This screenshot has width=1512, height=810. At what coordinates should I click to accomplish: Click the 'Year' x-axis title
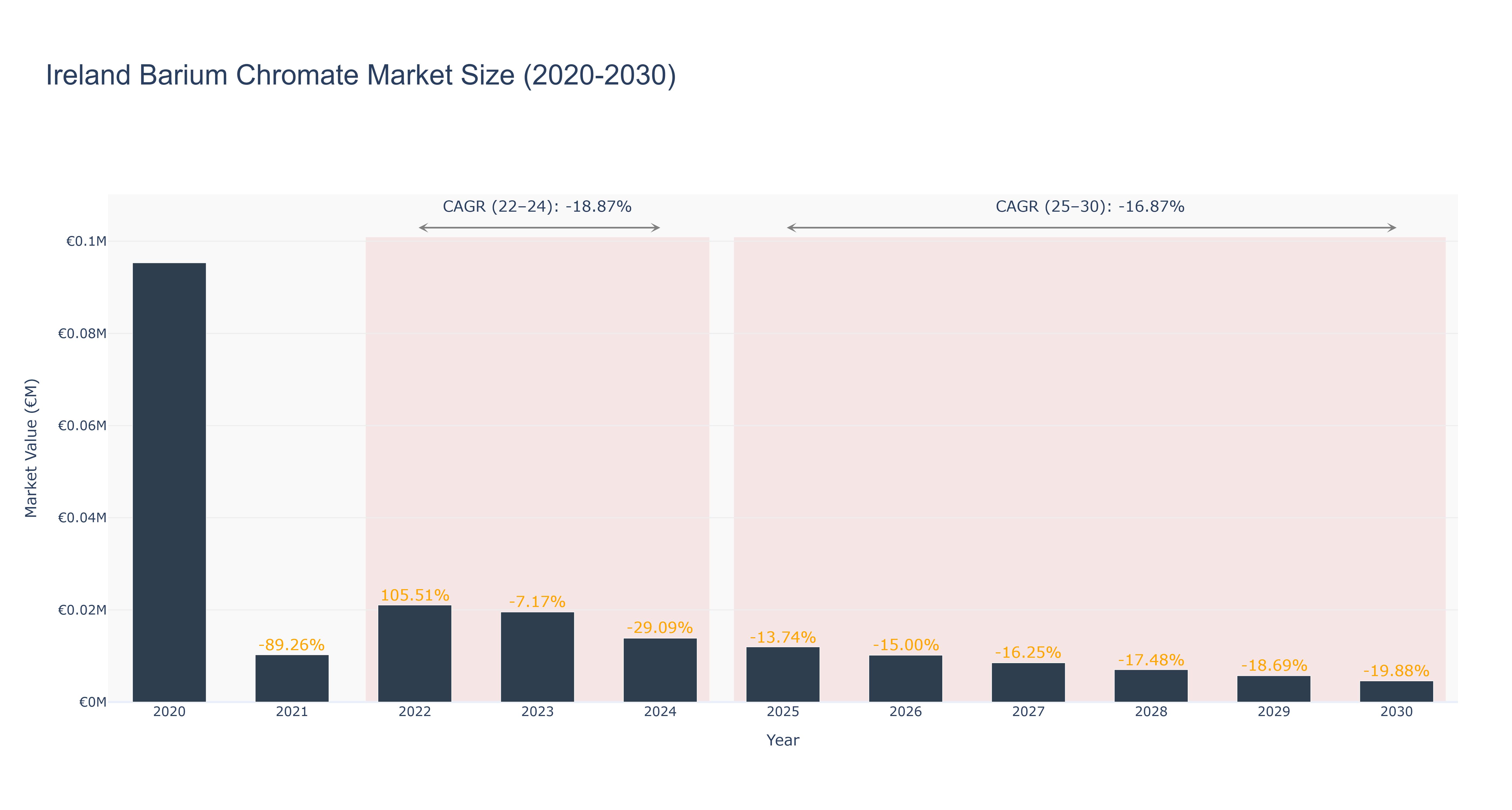pos(782,740)
